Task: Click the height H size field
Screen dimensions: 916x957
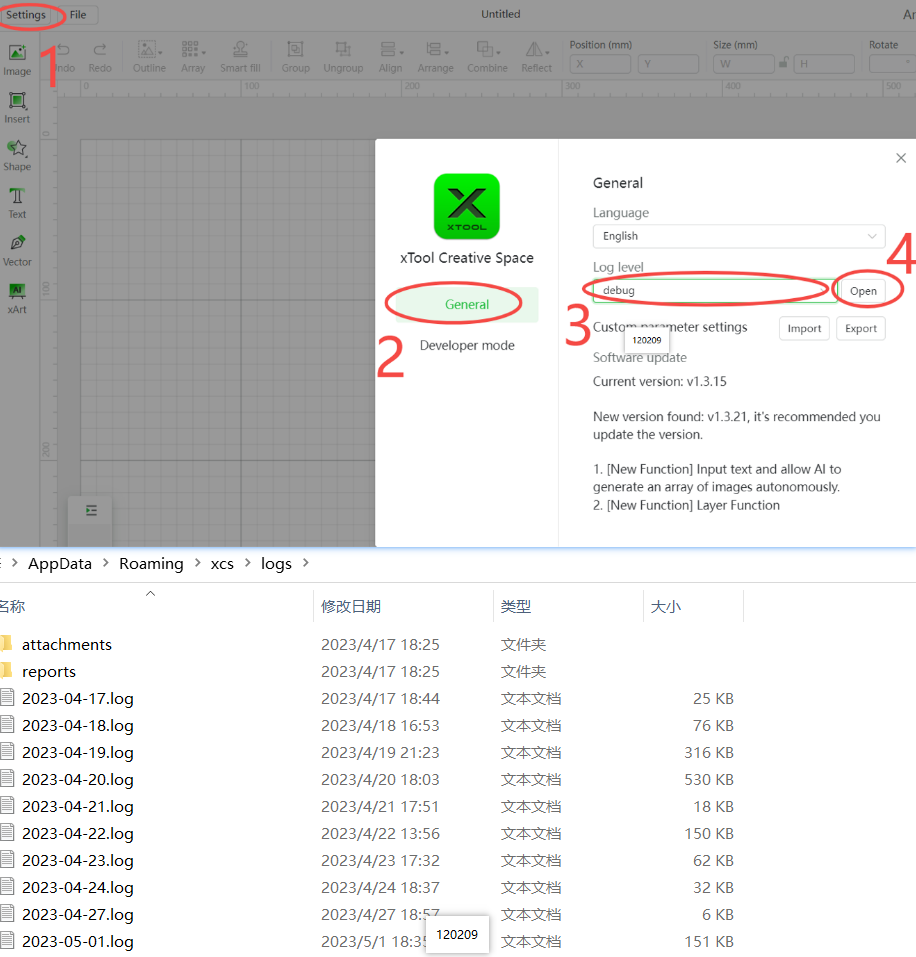Action: pos(824,63)
